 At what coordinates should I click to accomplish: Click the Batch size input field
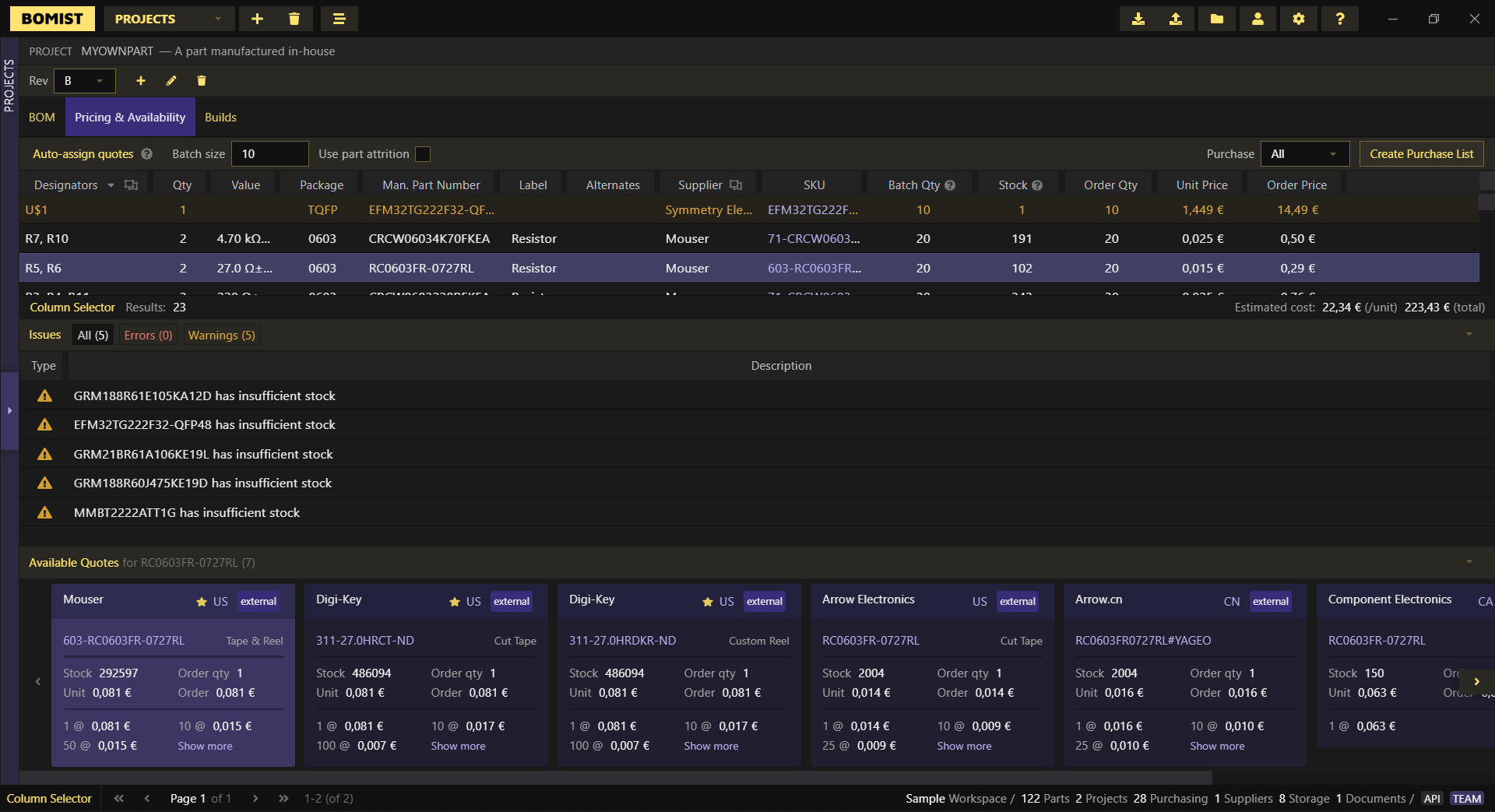pyautogui.click(x=270, y=154)
